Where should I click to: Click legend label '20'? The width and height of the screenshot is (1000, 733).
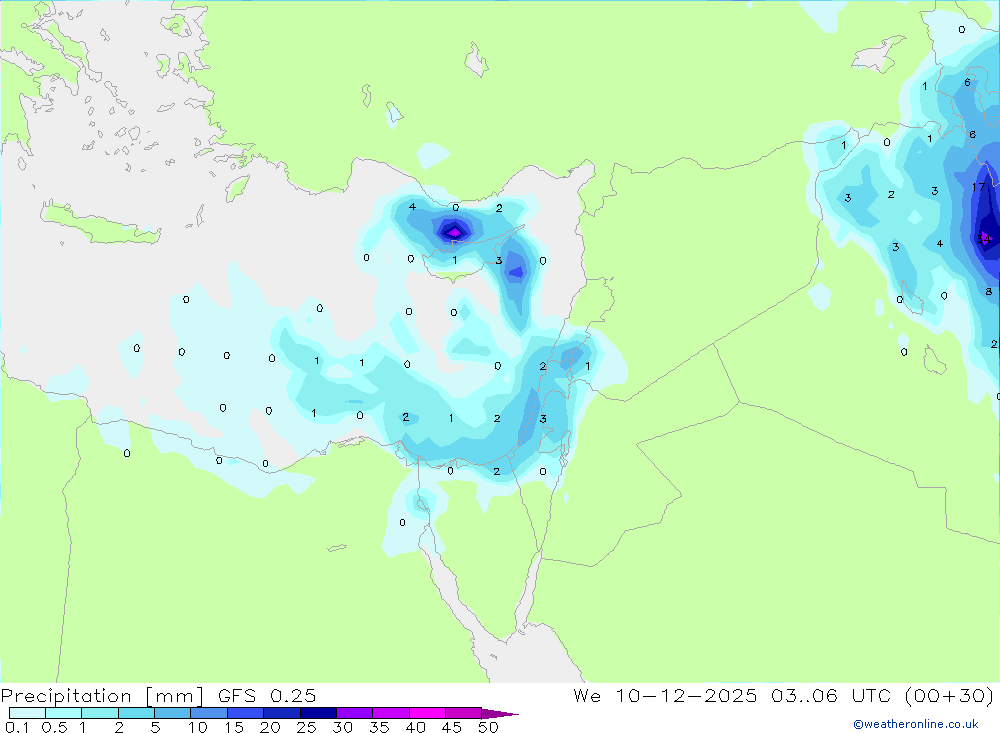point(270,727)
